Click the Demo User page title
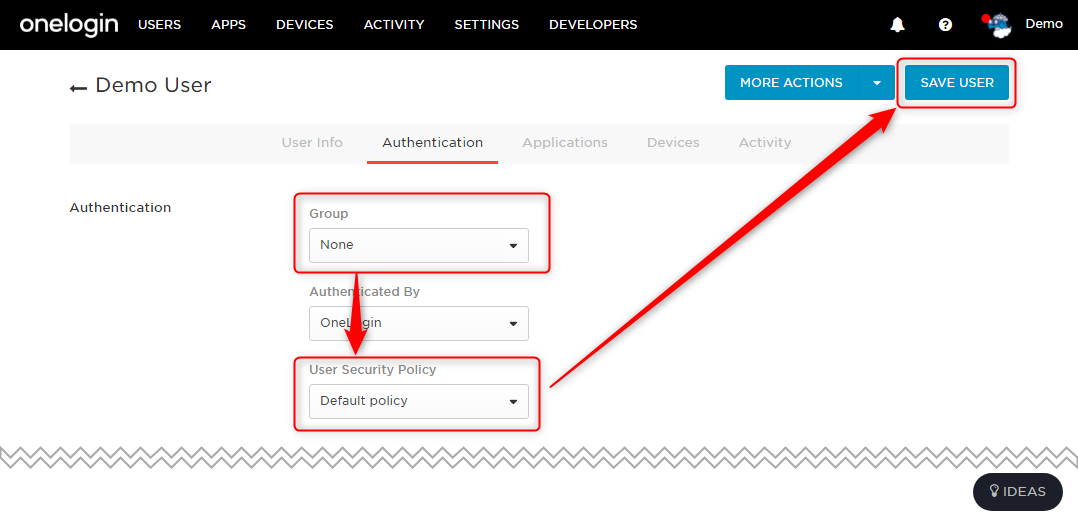Image resolution: width=1078 pixels, height=526 pixels. click(x=153, y=85)
